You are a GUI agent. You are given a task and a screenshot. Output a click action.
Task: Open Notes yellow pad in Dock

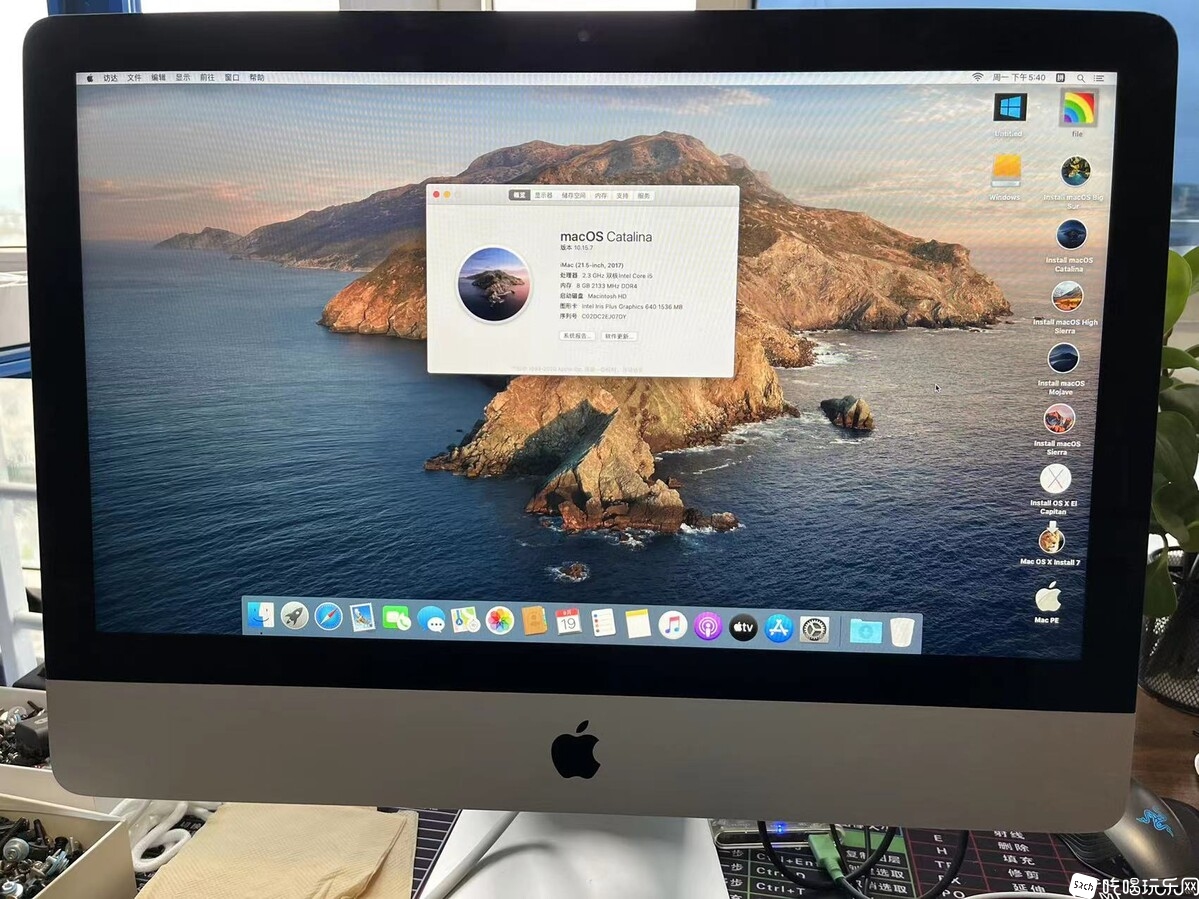[x=638, y=625]
